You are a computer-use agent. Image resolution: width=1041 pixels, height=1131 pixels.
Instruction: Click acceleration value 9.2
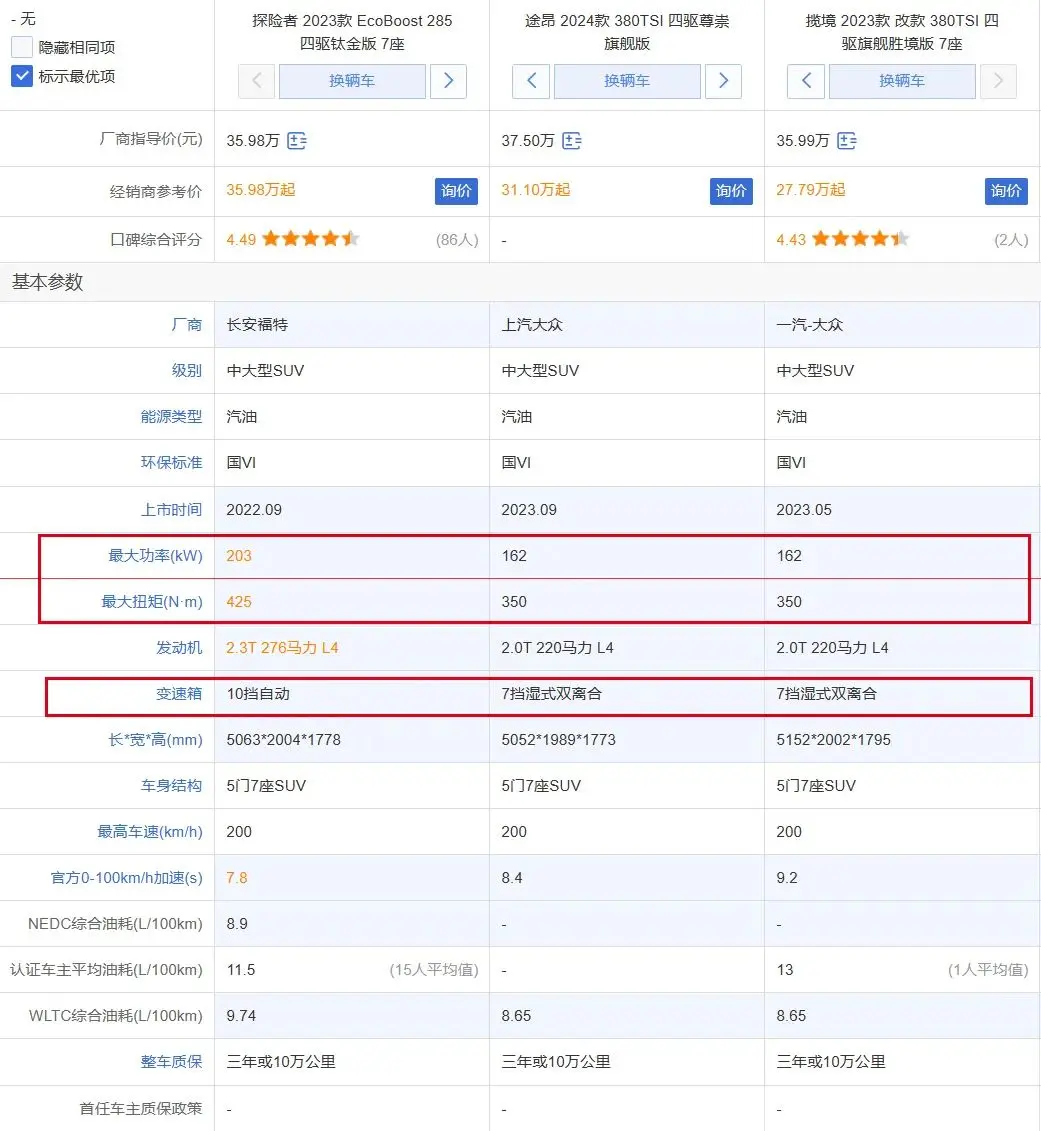[x=787, y=878]
